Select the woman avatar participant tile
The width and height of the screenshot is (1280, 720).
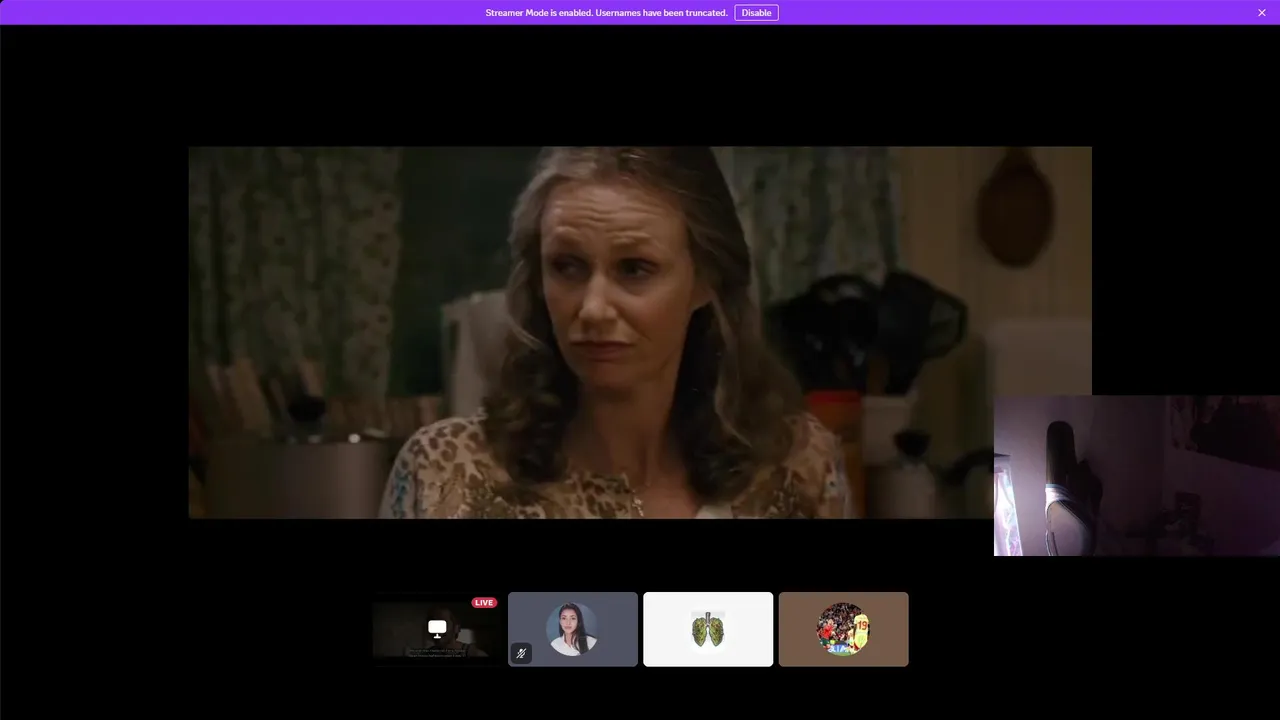573,629
